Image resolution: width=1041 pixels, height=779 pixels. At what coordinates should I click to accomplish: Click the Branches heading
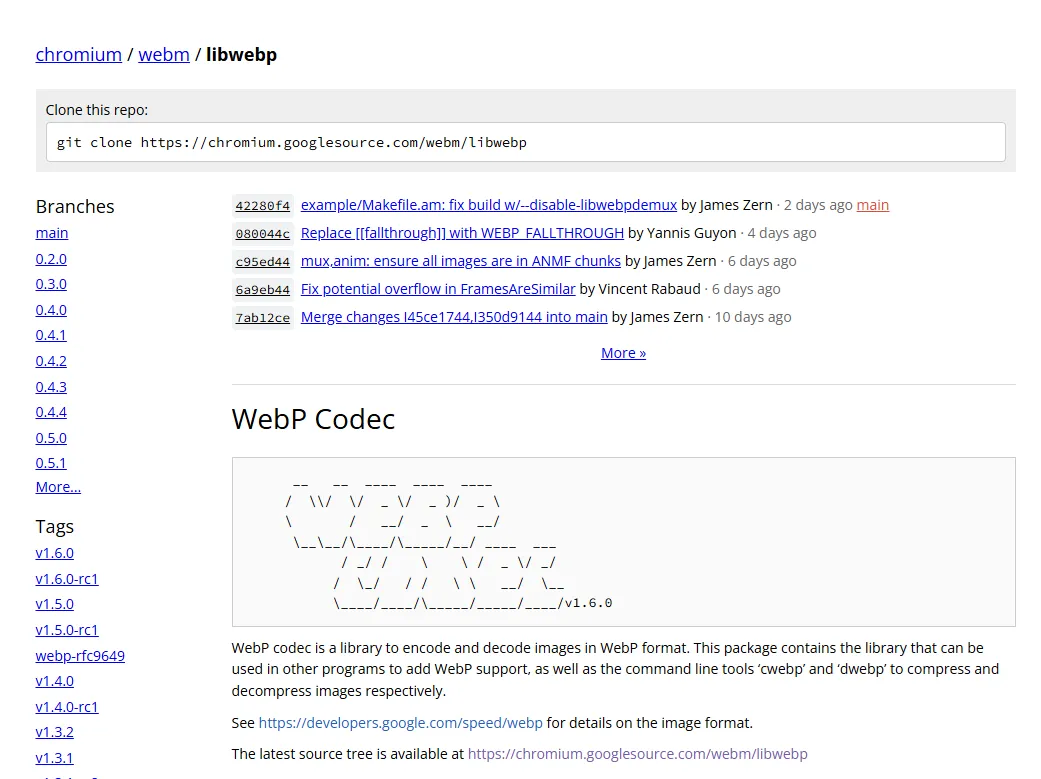coord(75,207)
